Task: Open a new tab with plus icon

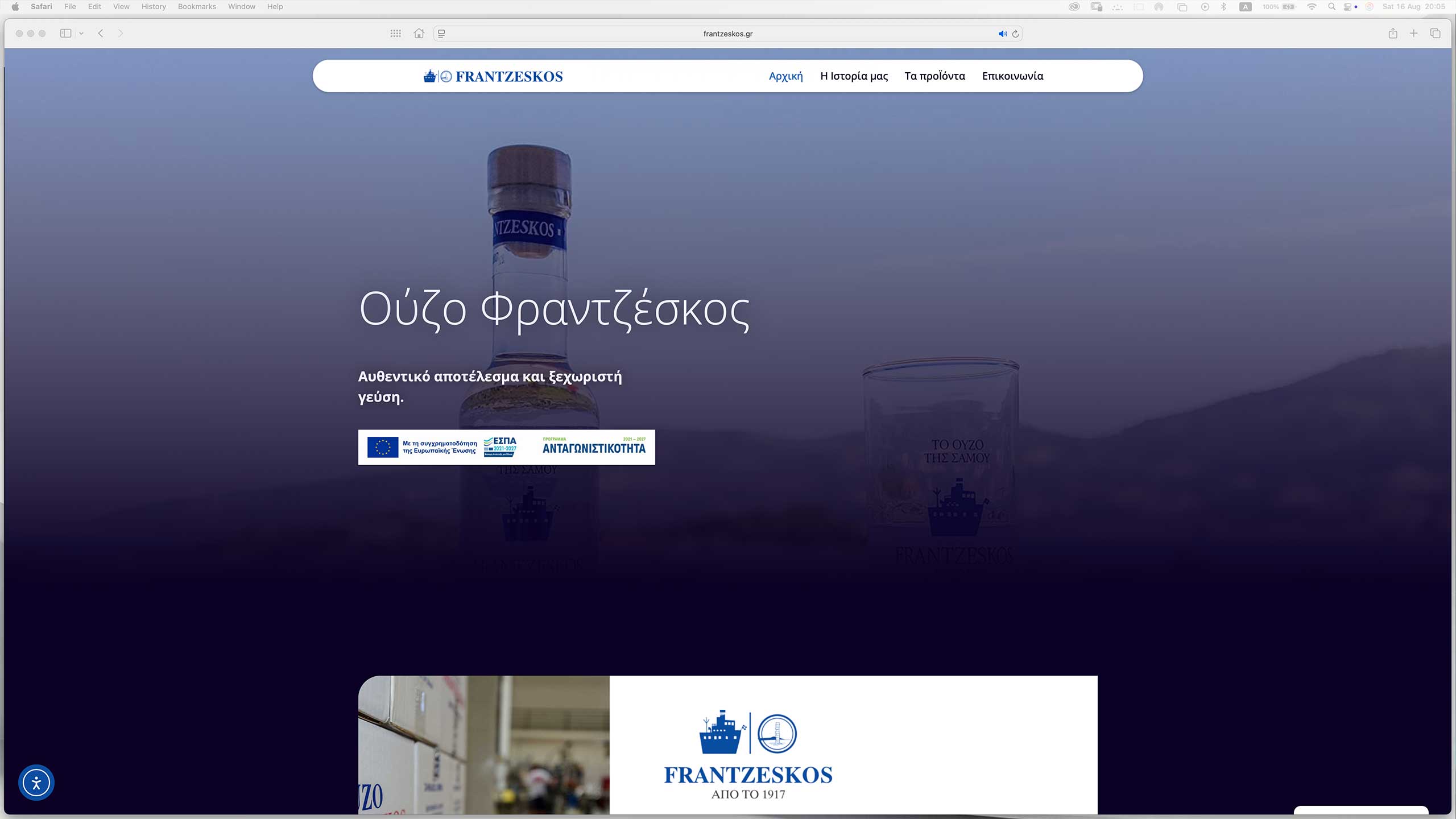Action: point(1413,34)
